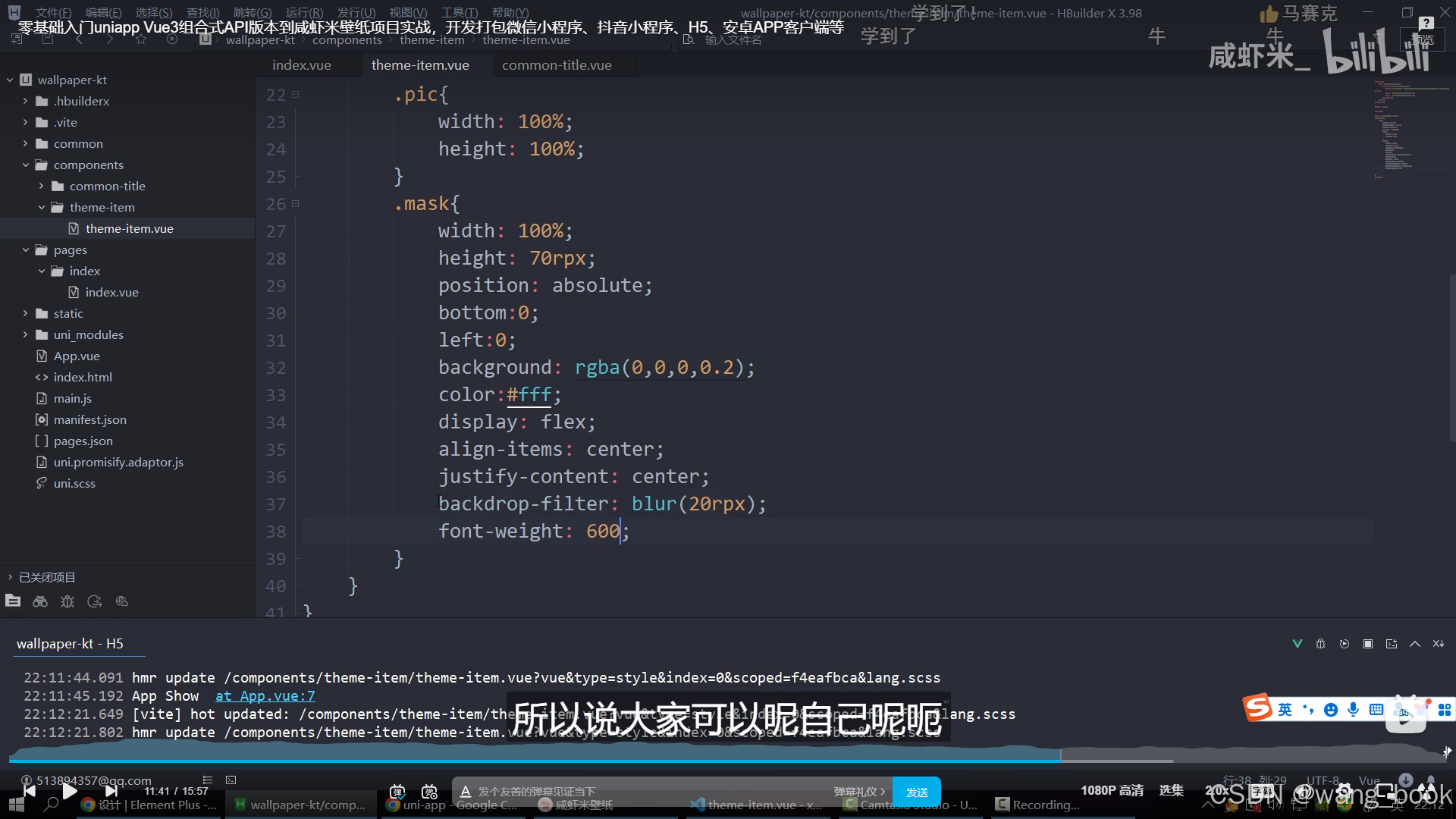Open the 1080P 高清 quality selector
1456x819 pixels.
[x=1112, y=790]
